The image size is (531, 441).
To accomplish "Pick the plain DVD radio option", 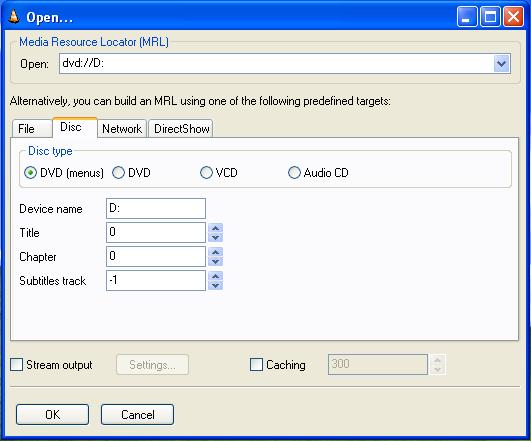I will (x=118, y=173).
